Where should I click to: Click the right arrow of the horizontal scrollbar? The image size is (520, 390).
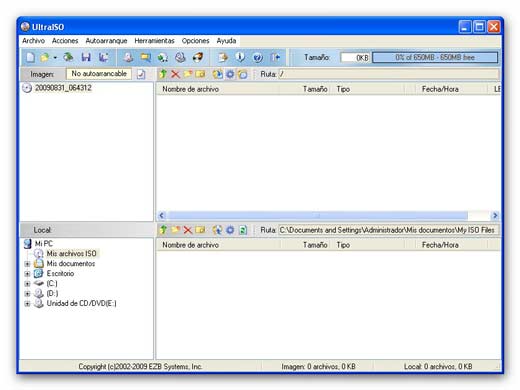[495, 216]
